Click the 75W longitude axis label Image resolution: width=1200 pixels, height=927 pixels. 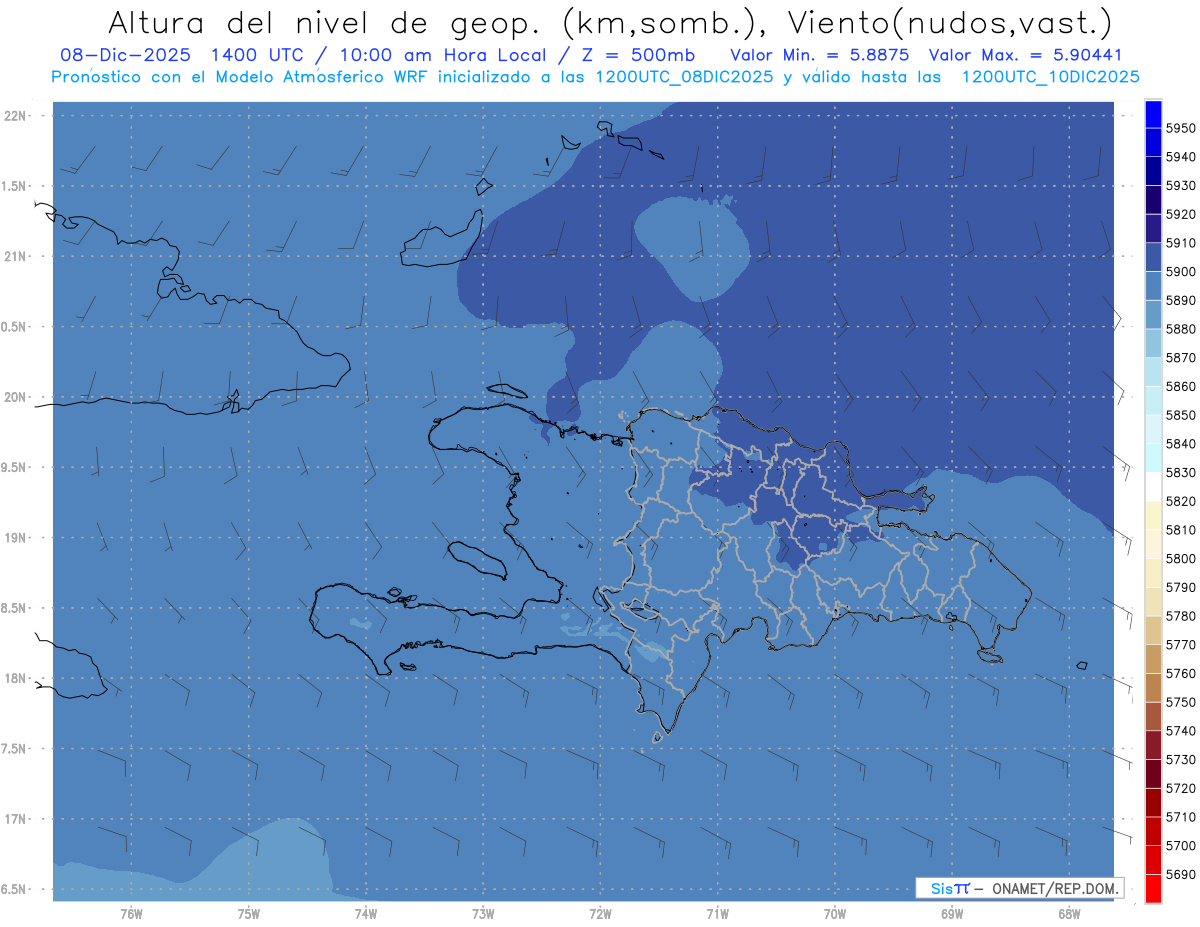click(248, 914)
